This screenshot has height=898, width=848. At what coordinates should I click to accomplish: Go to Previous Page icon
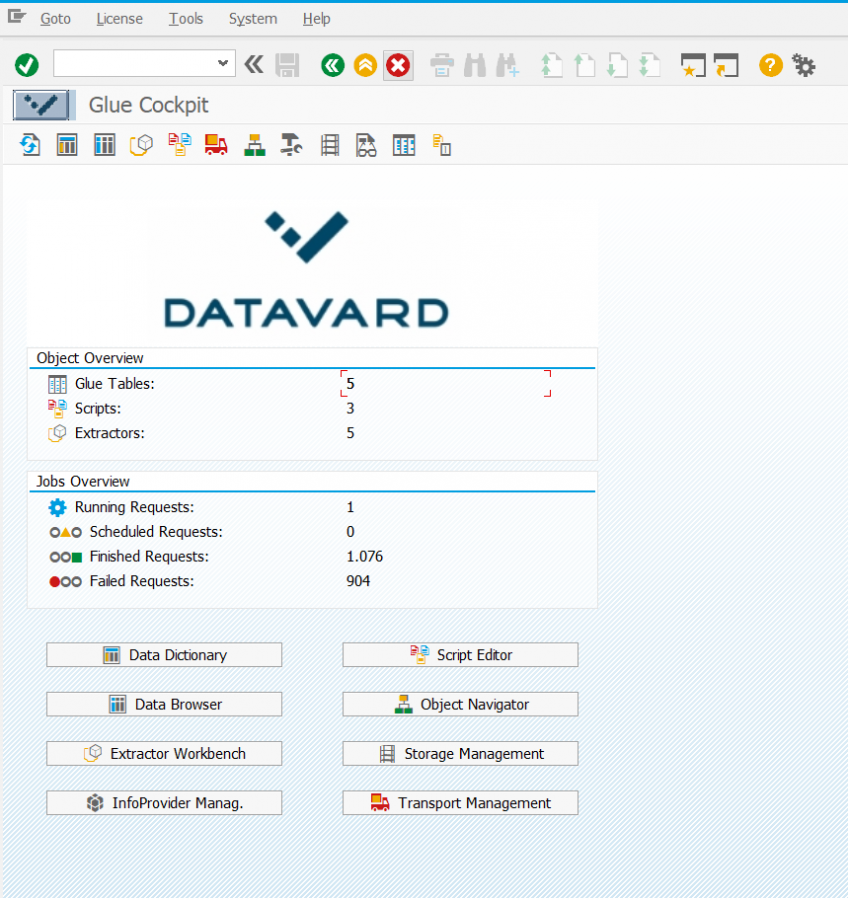[x=585, y=65]
